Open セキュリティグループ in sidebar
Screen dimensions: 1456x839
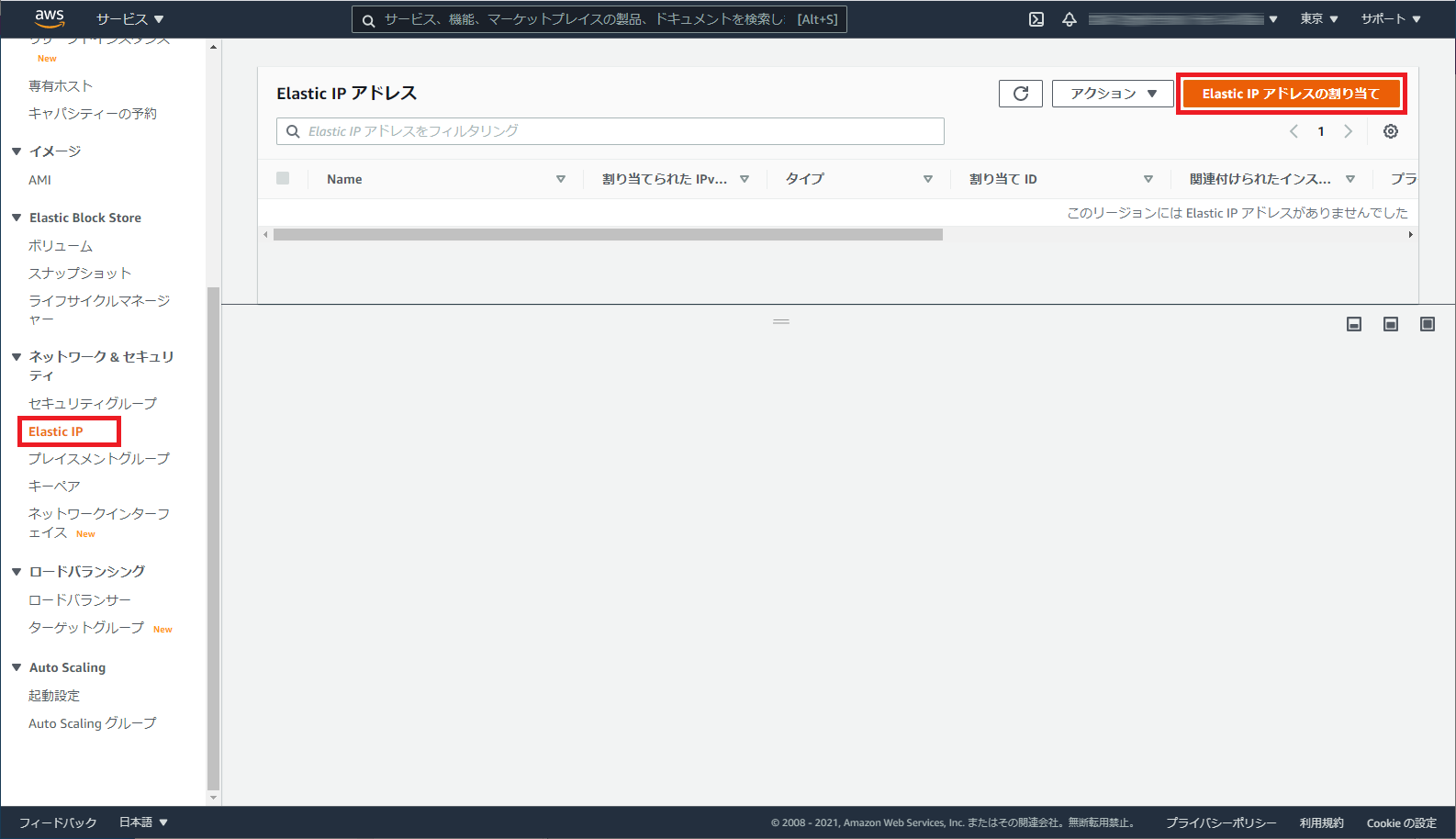pos(93,404)
